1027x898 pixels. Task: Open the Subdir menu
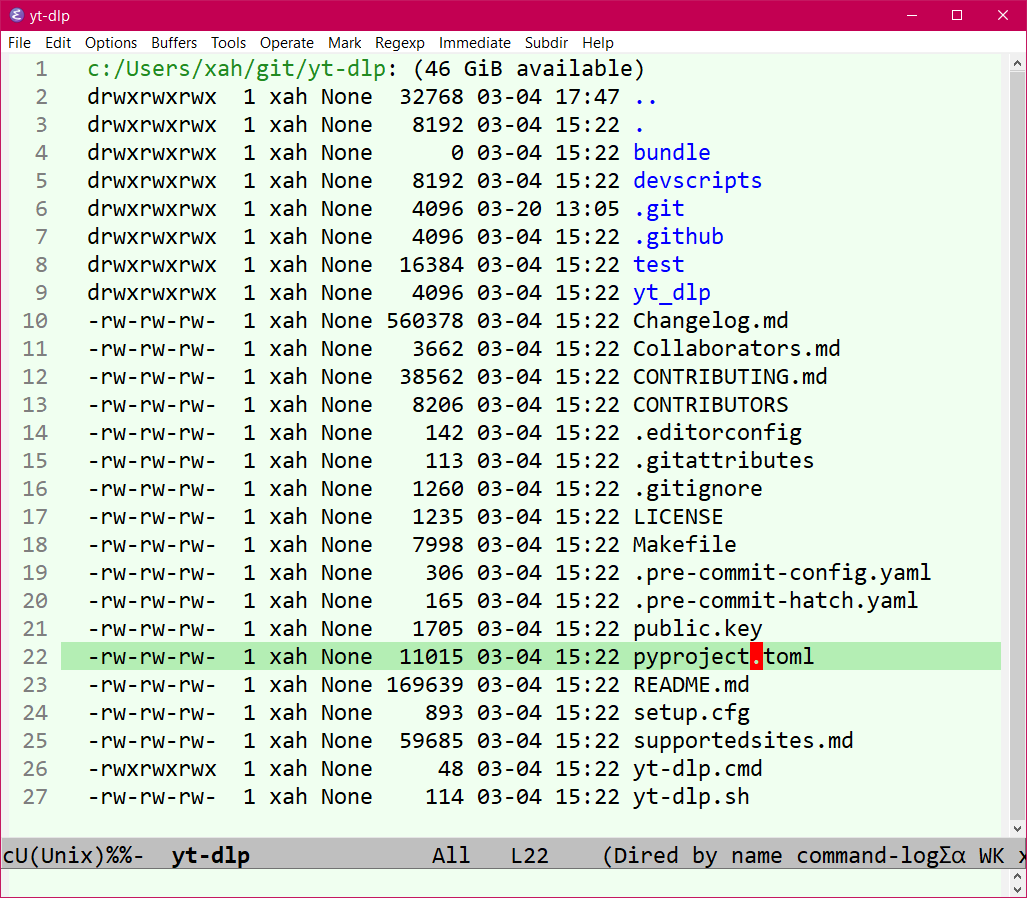coord(546,43)
